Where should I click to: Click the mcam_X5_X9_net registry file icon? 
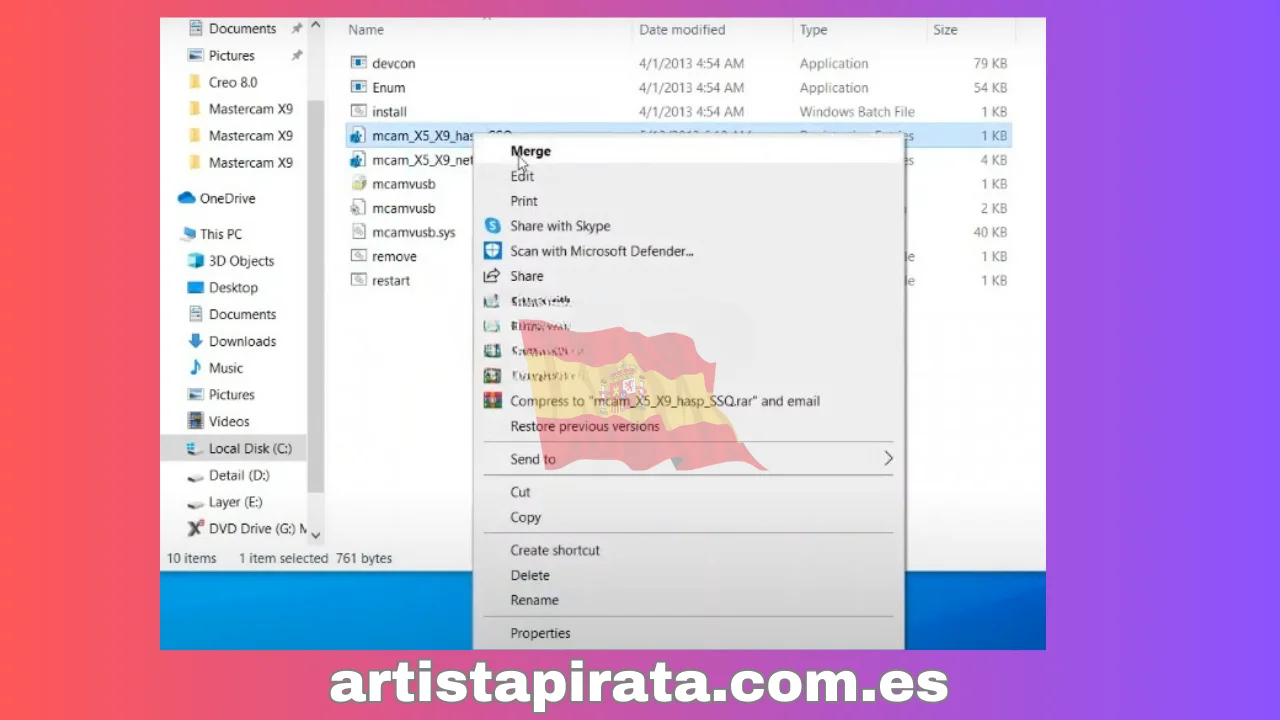[359, 159]
